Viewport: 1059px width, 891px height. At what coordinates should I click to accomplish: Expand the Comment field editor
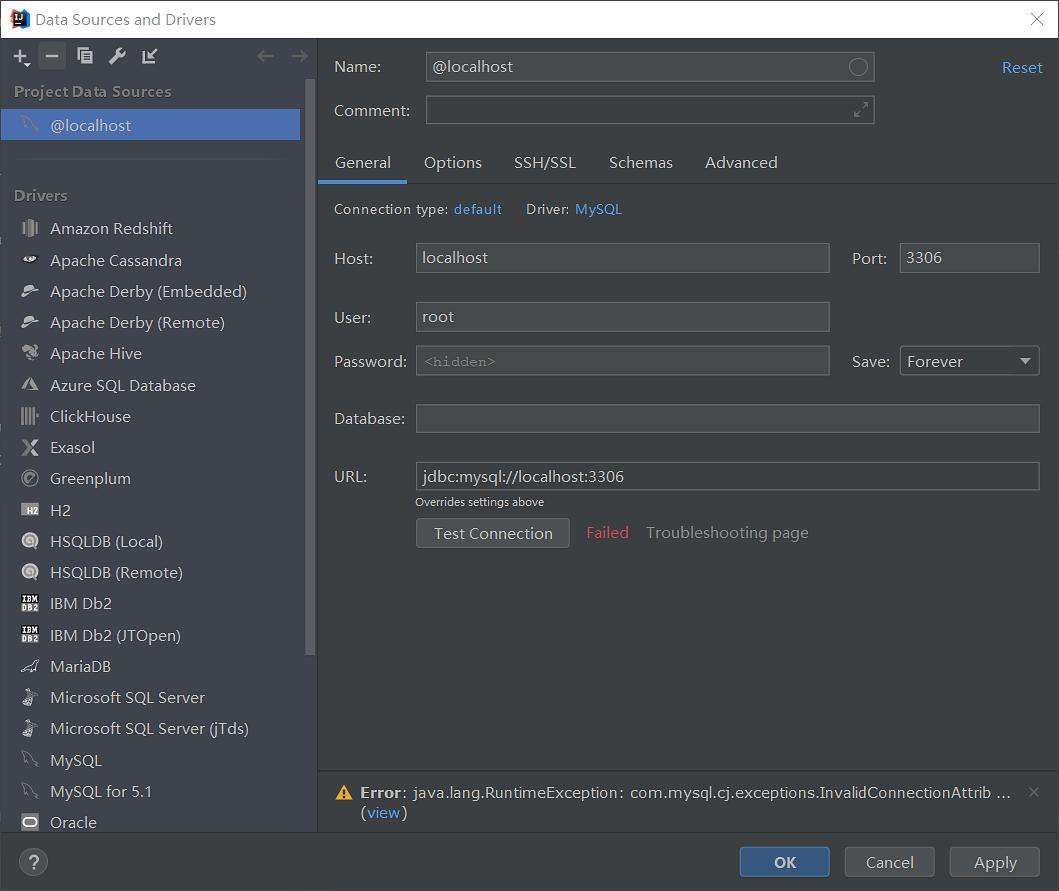point(860,109)
